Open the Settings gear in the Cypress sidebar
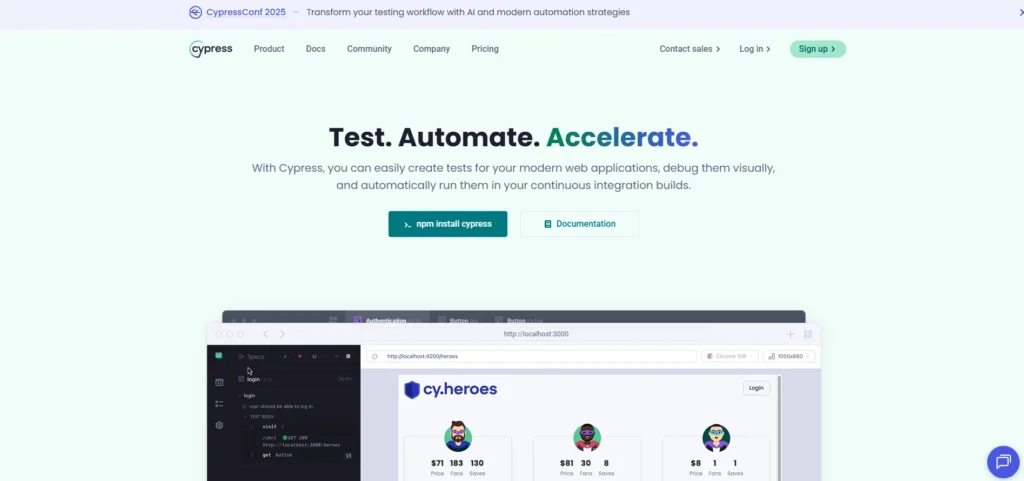 (219, 425)
